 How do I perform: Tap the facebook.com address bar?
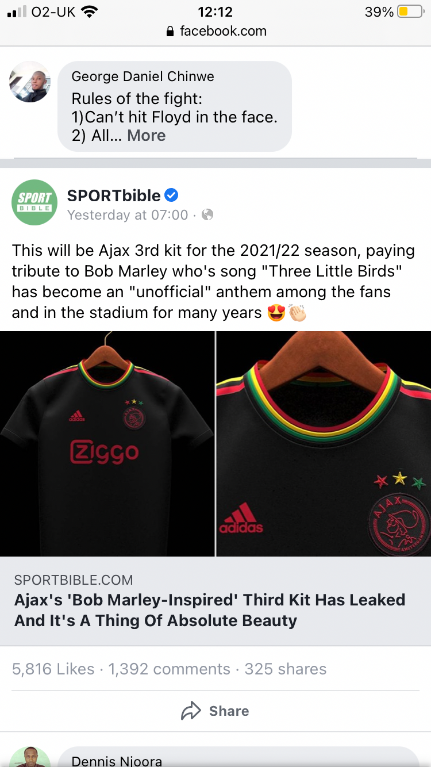[x=216, y=31]
